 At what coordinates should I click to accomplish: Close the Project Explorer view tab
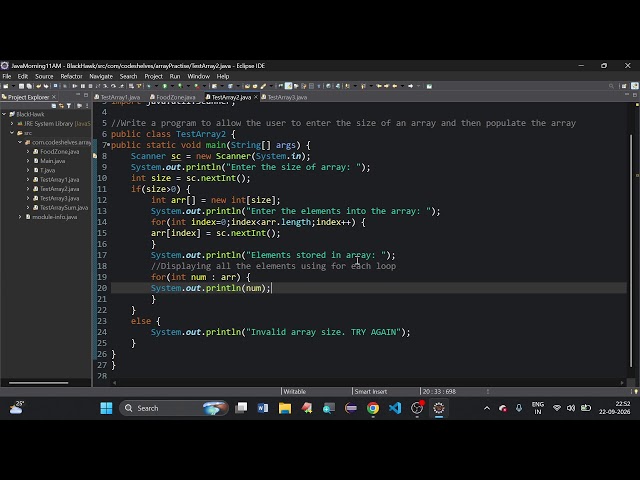(x=53, y=97)
